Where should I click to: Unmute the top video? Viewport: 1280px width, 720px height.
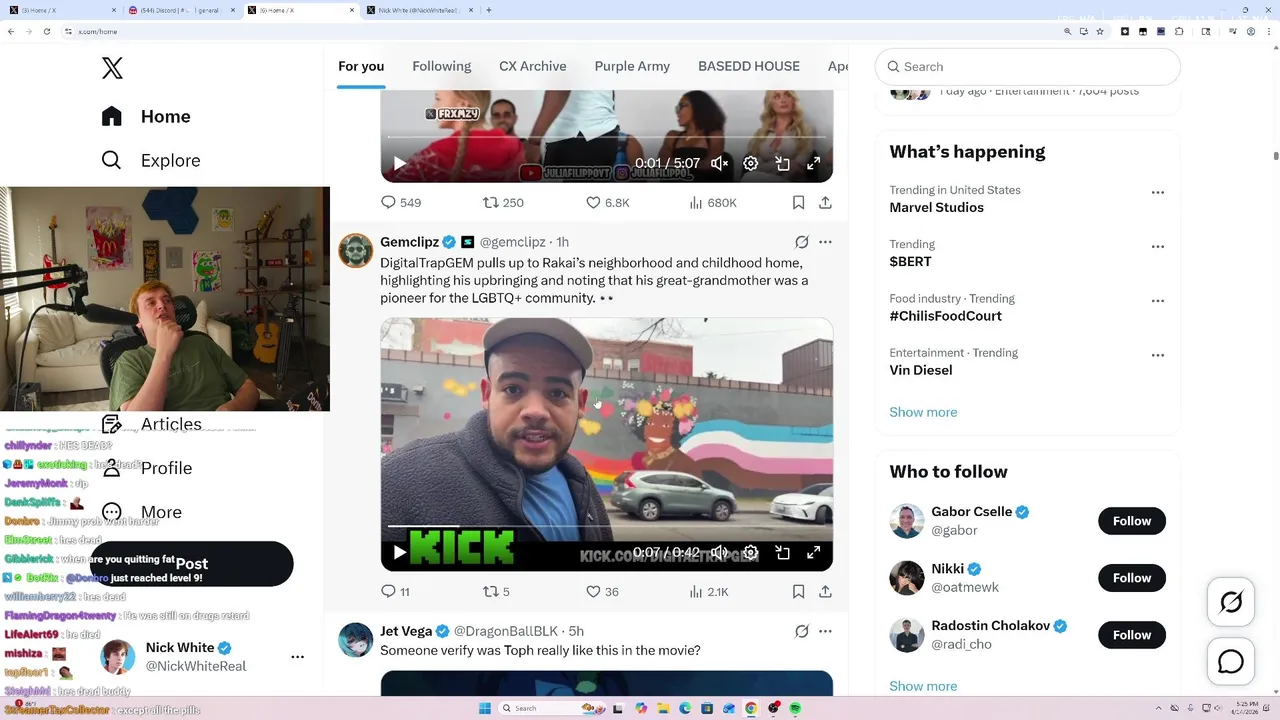pyautogui.click(x=719, y=163)
